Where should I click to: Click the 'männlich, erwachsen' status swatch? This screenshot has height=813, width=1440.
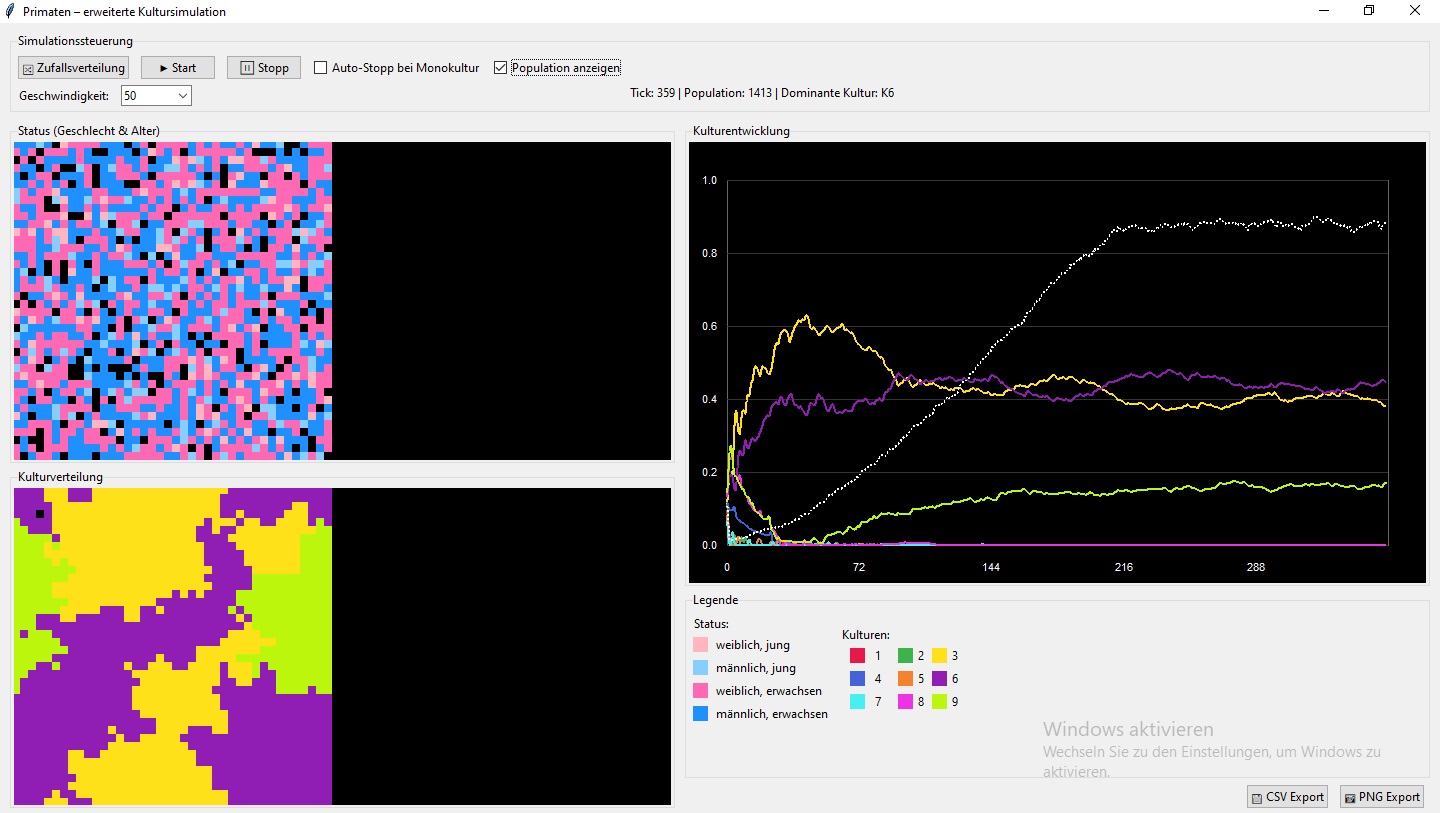pos(700,714)
